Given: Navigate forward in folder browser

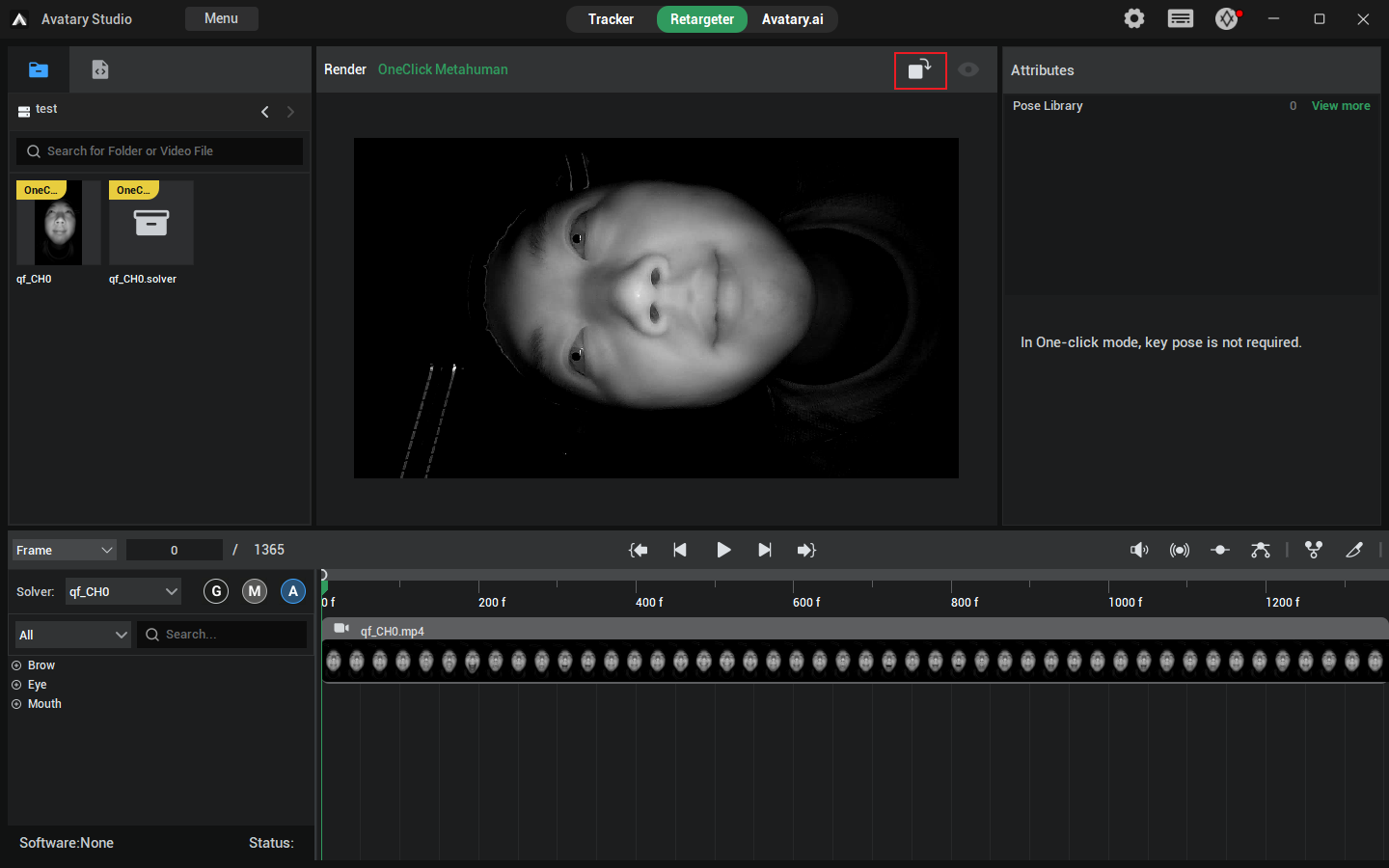Looking at the screenshot, I should click(290, 112).
